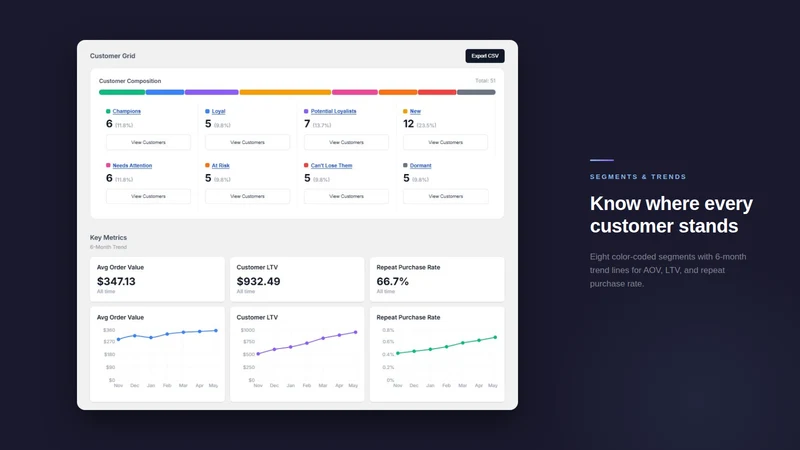Select the purple Potential Loyalists bar segment
800x450 pixels.
212,92
